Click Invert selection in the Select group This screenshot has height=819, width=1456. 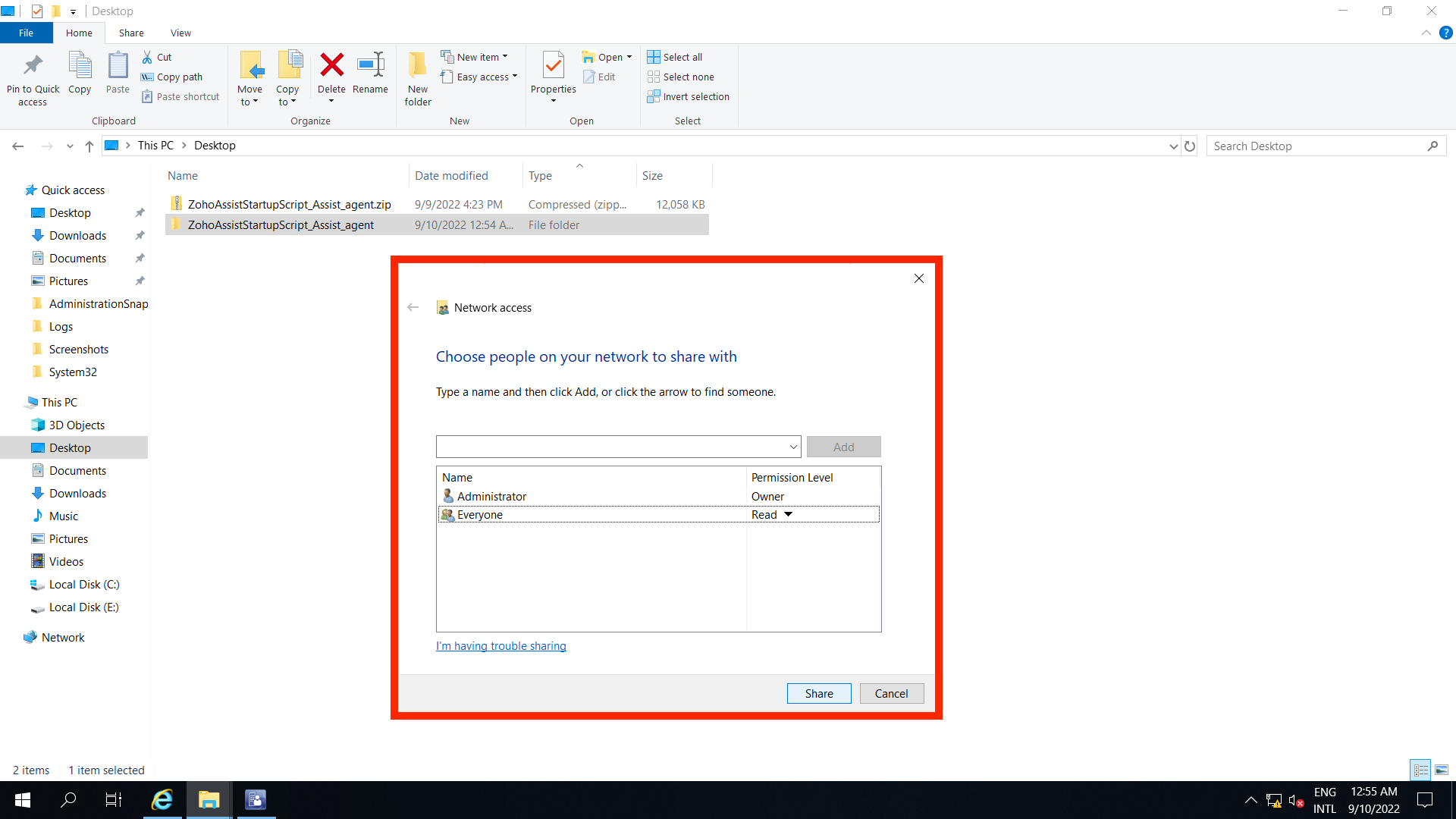tap(688, 96)
